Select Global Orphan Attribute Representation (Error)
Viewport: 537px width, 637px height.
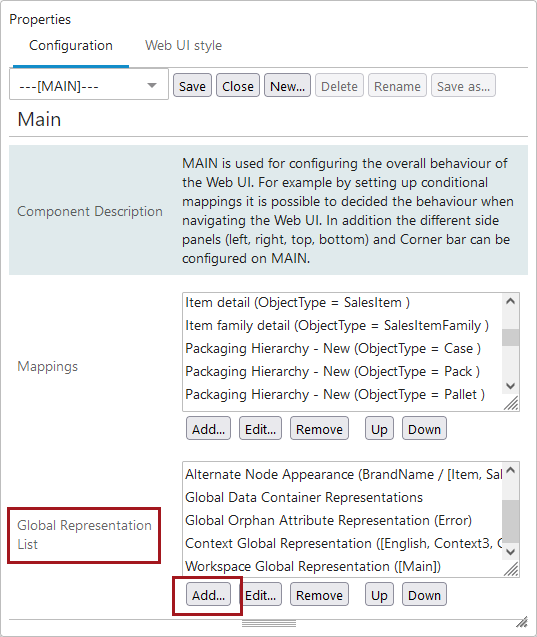click(x=328, y=520)
